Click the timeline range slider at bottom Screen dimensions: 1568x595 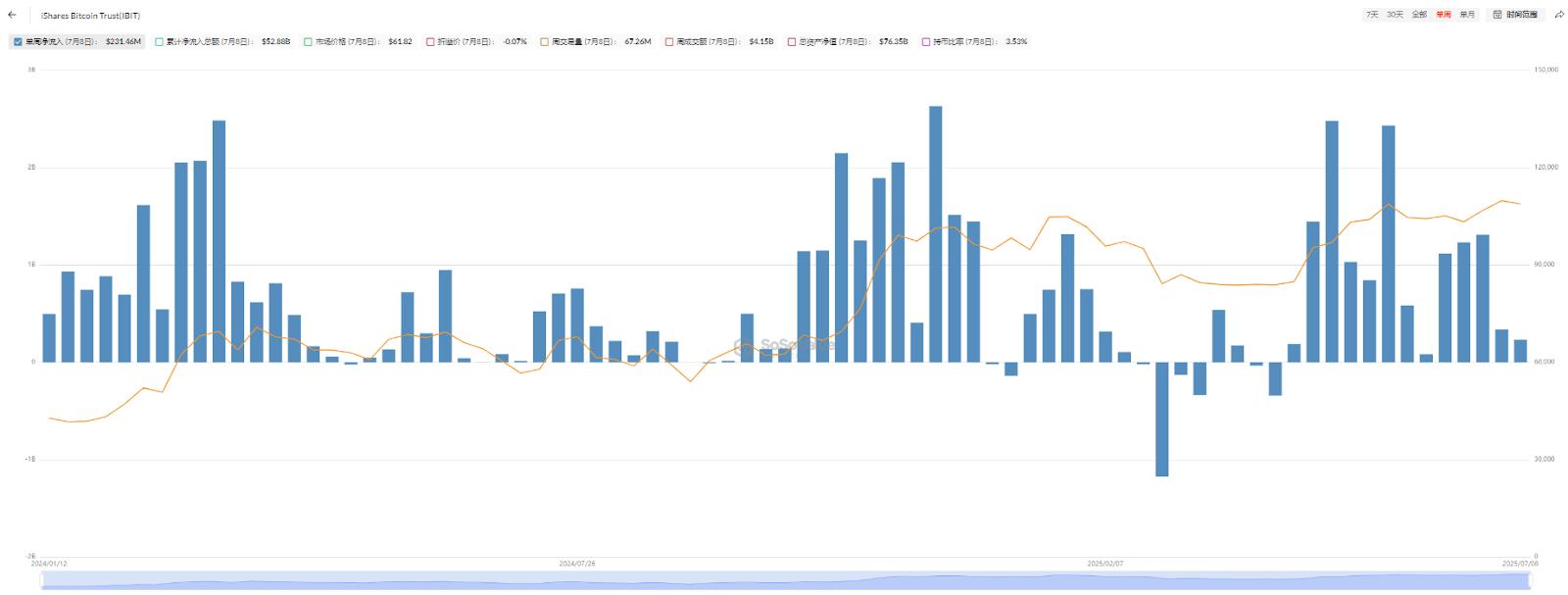tap(784, 580)
